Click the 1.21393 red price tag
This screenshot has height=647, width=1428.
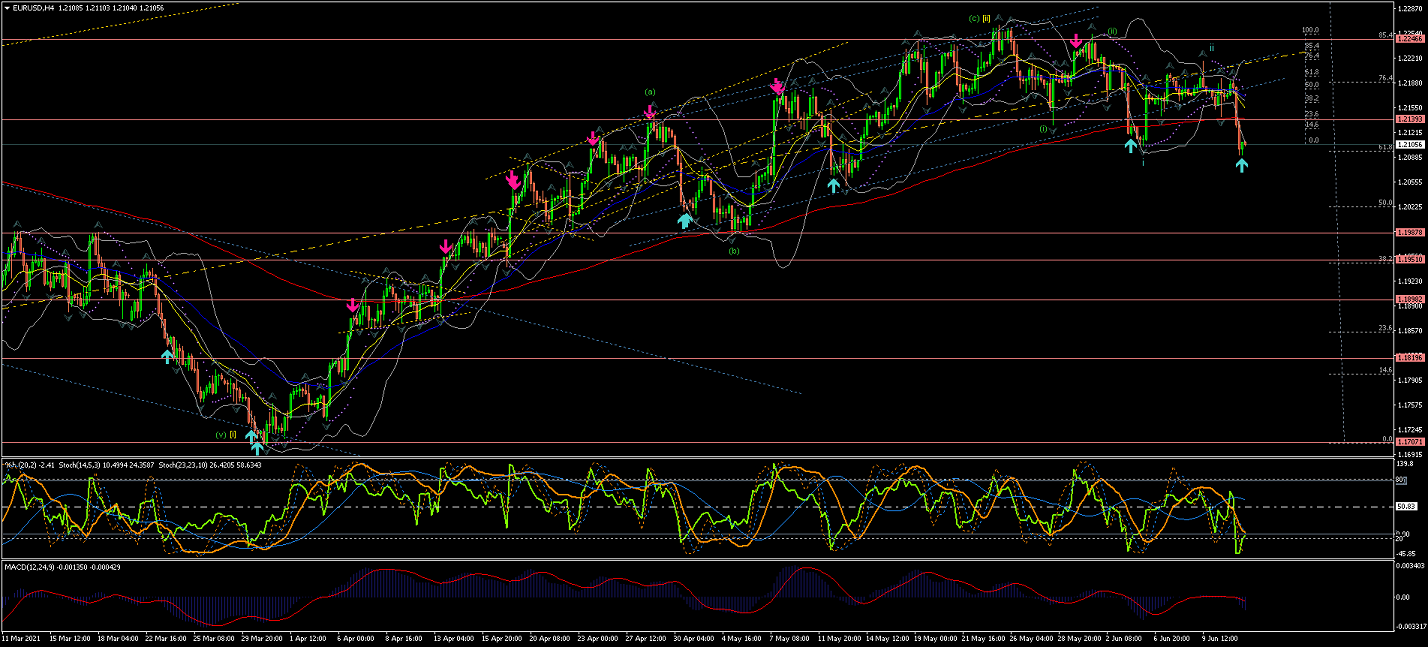click(1409, 119)
